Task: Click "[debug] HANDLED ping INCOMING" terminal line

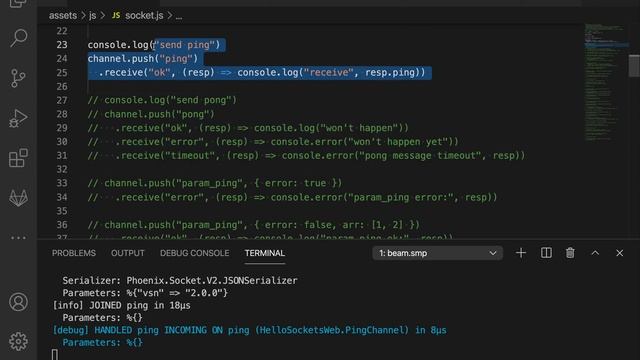Action: [x=249, y=330]
